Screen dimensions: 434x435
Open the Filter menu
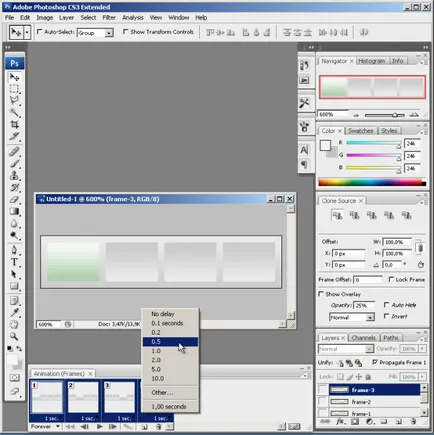(109, 18)
